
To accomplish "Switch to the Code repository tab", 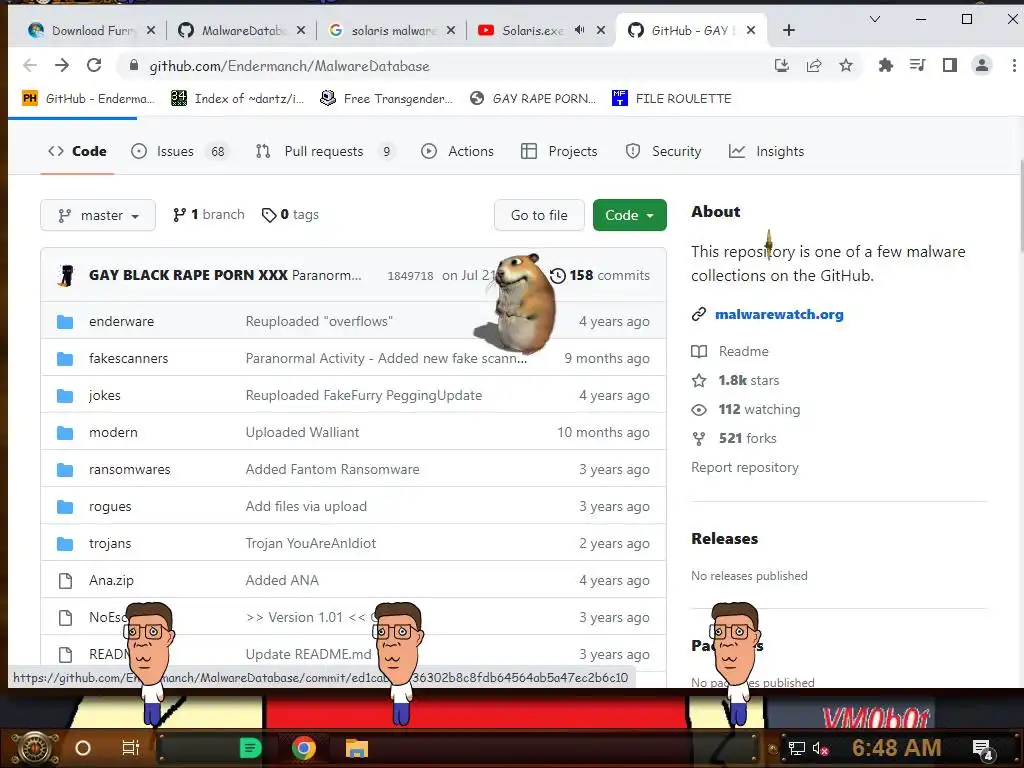I will click(x=77, y=152).
